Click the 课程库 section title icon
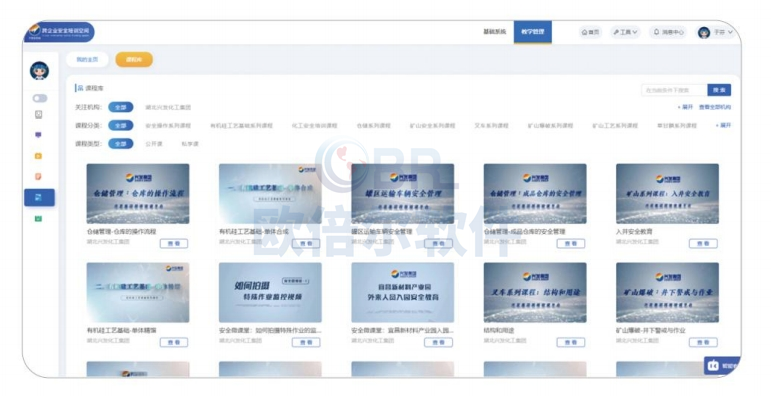Image resolution: width=771 pixels, height=396 pixels. 80,88
